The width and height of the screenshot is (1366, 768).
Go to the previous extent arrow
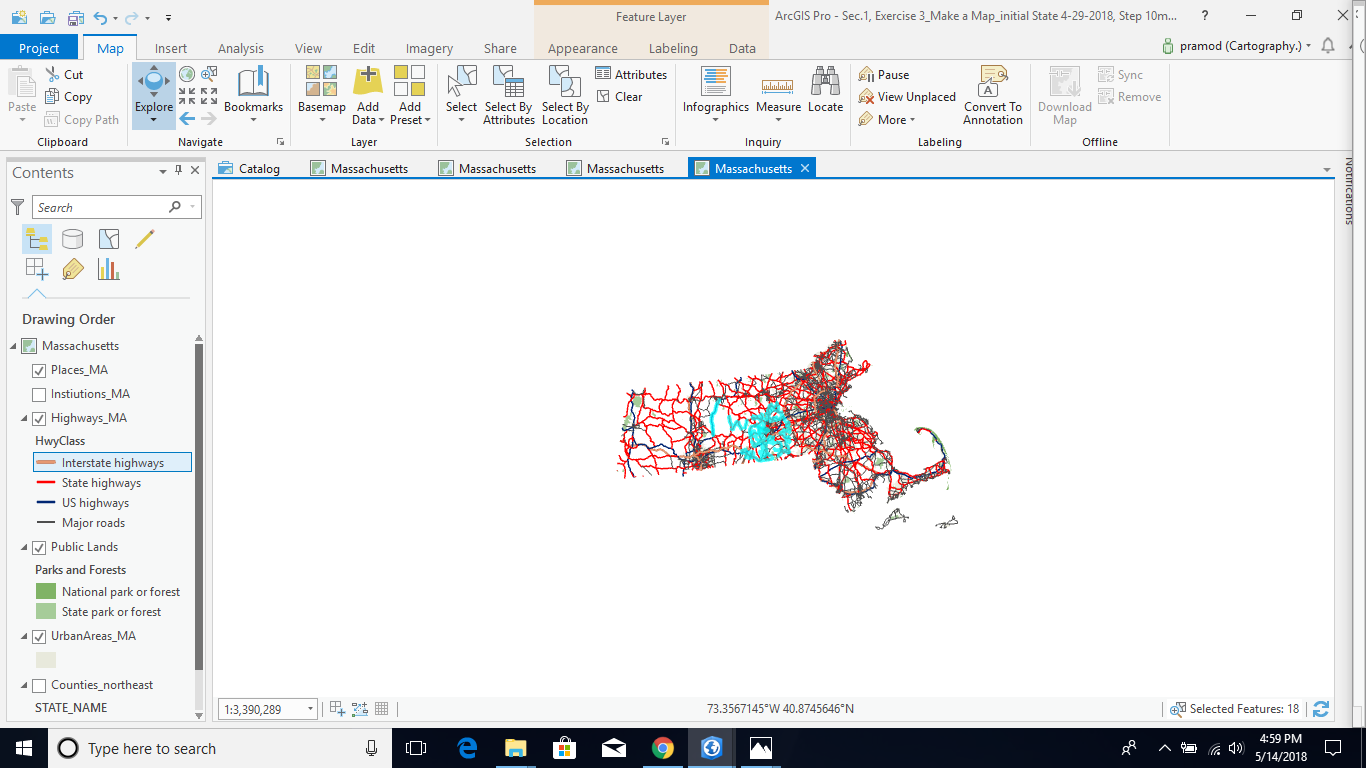tap(187, 119)
